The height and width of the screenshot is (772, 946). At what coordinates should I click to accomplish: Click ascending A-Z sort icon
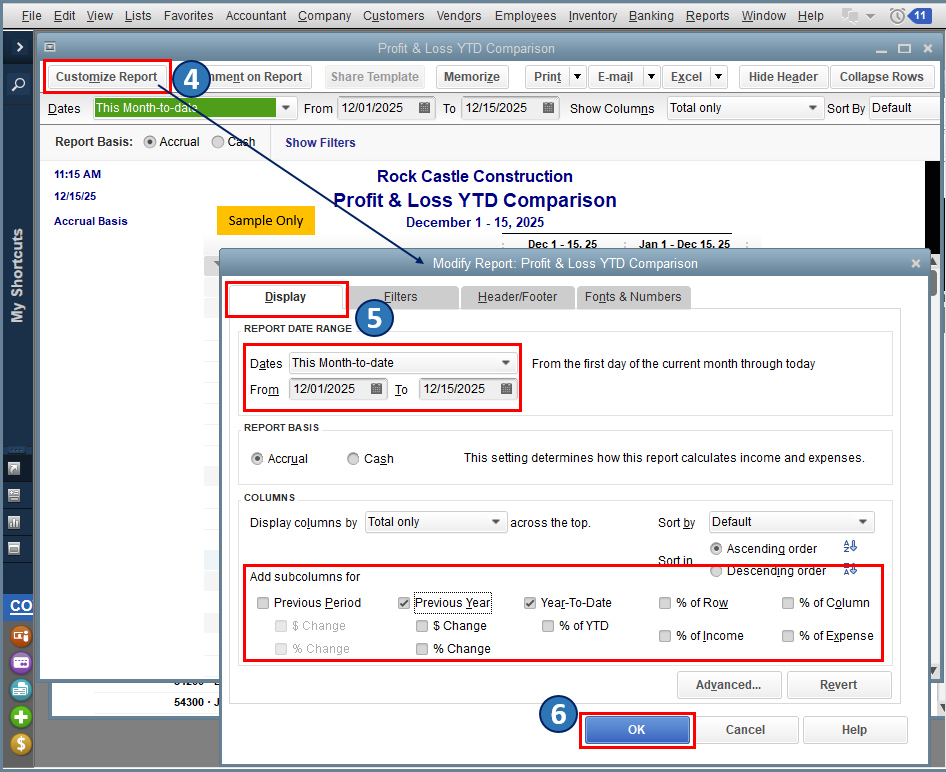pos(850,546)
